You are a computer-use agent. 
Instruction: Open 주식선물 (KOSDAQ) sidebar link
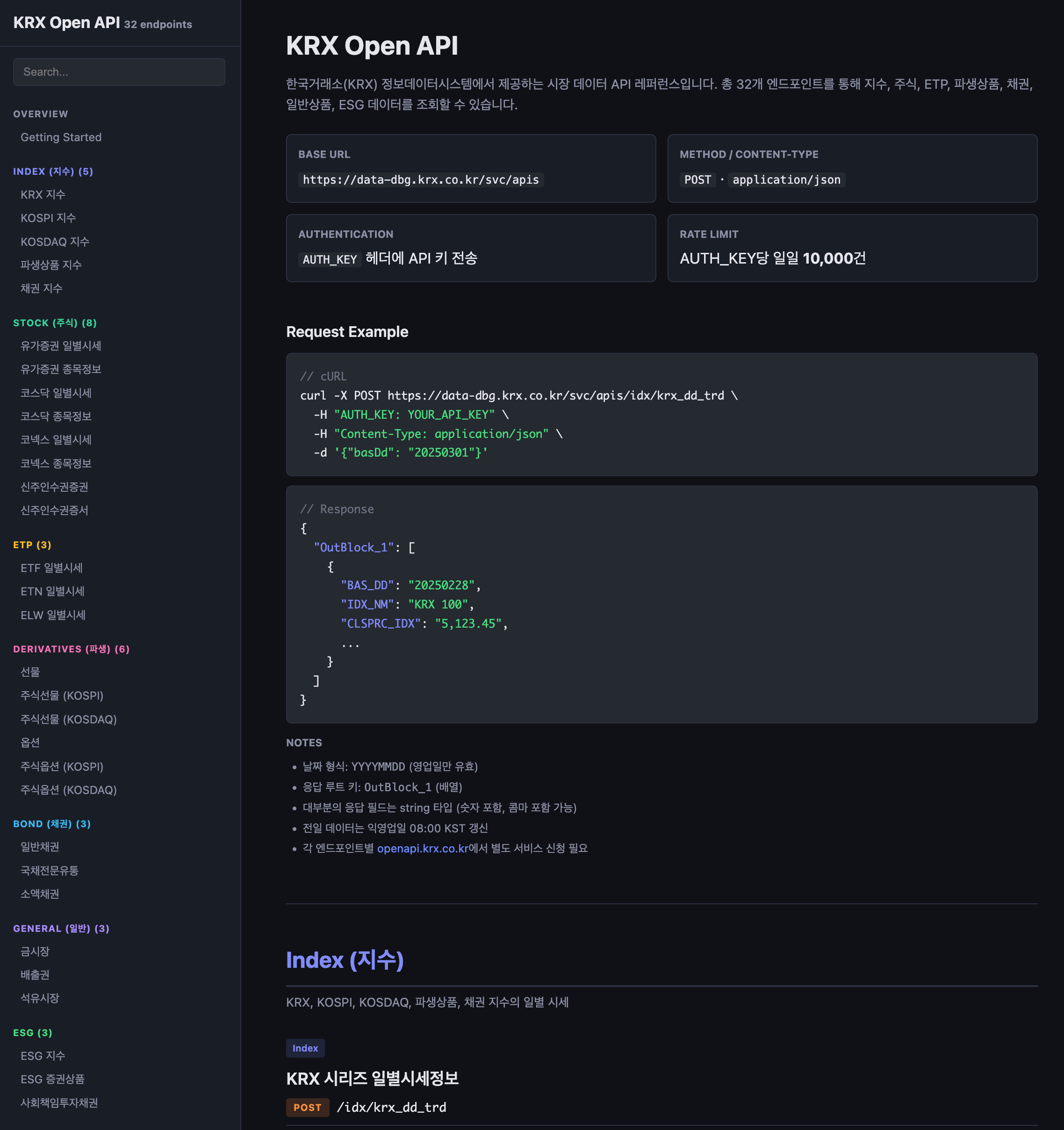coord(69,719)
